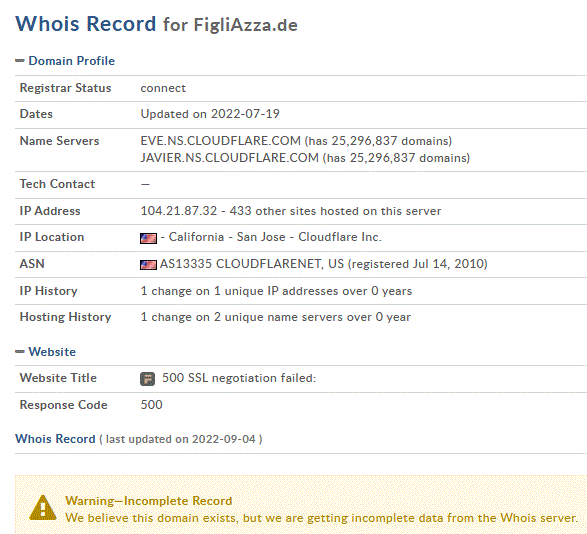
Task: Open the 433 other sites hosted link
Action: pyautogui.click(x=335, y=211)
